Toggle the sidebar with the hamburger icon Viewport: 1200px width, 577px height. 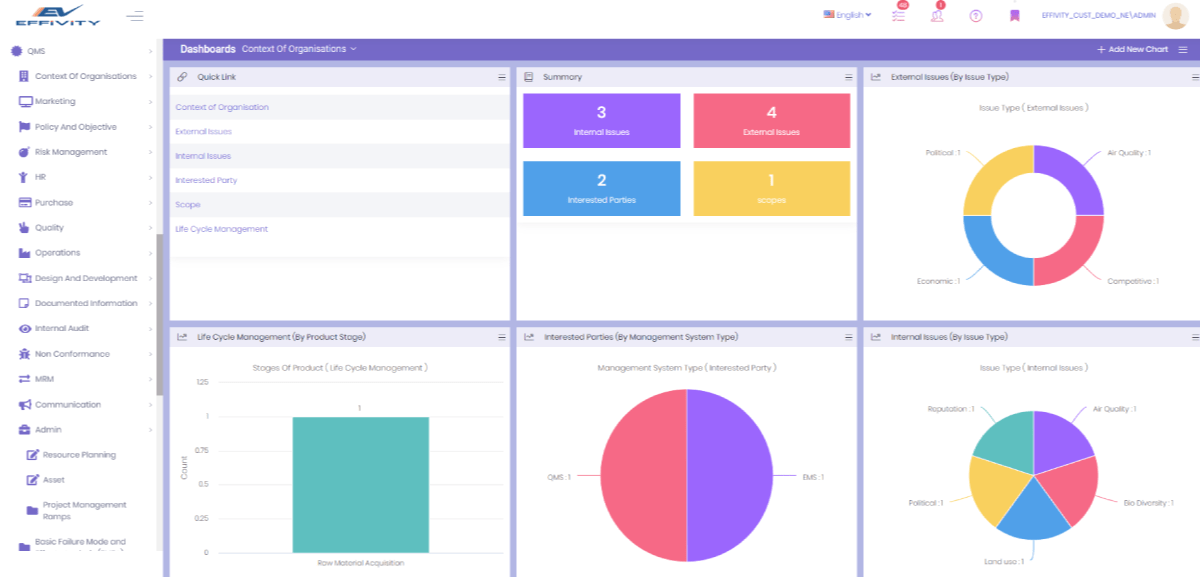(135, 16)
